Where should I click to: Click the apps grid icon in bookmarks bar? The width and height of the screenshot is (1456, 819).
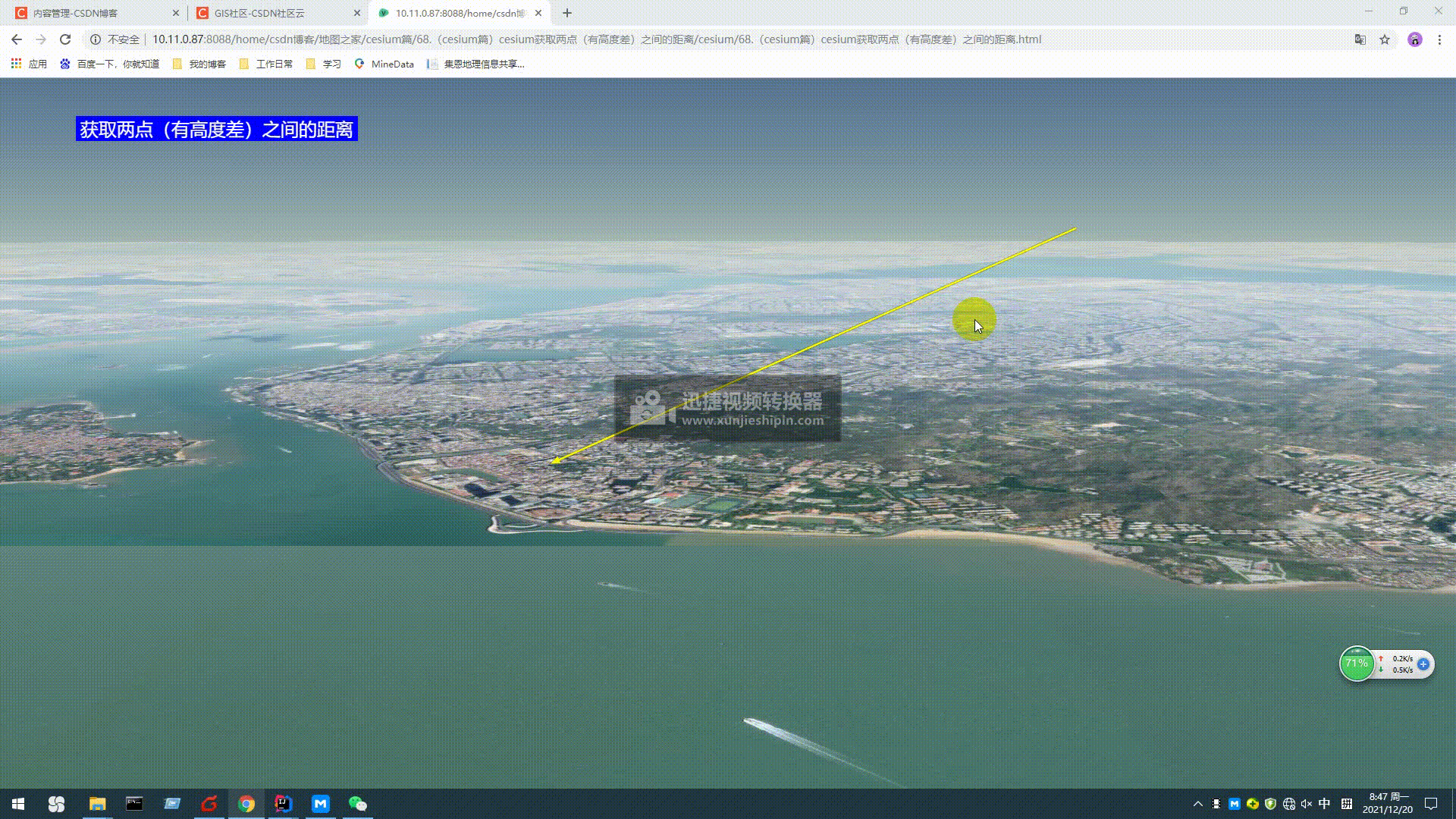tap(16, 64)
